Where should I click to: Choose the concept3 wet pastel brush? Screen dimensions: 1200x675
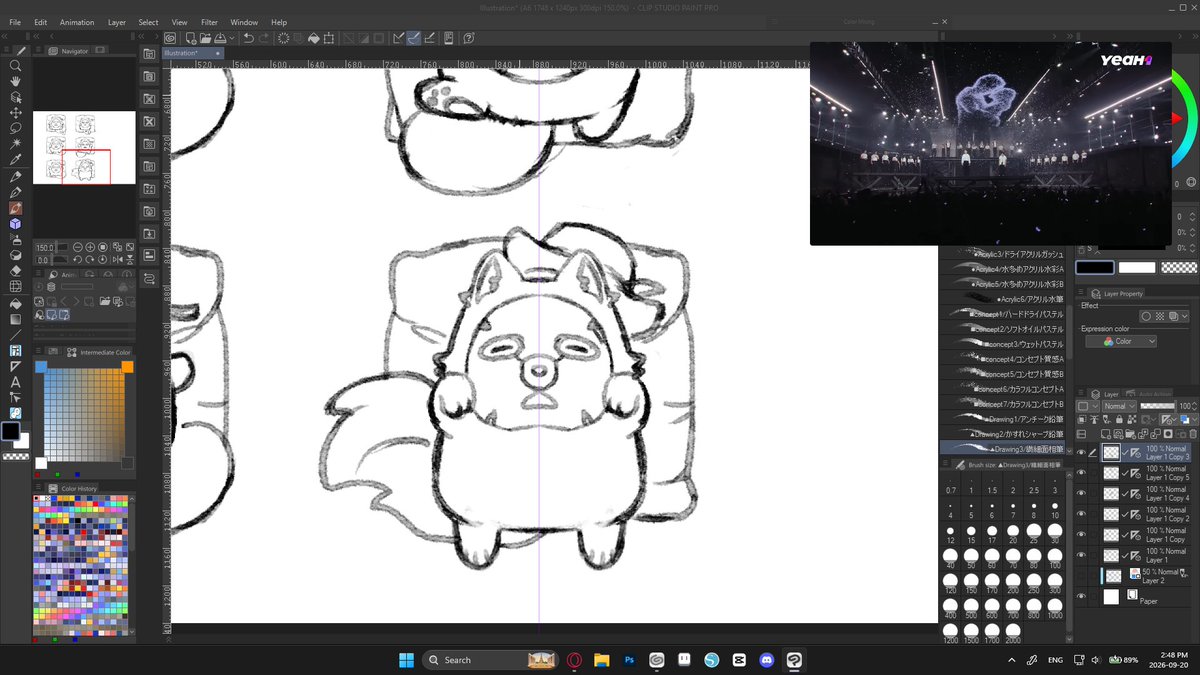1002,343
